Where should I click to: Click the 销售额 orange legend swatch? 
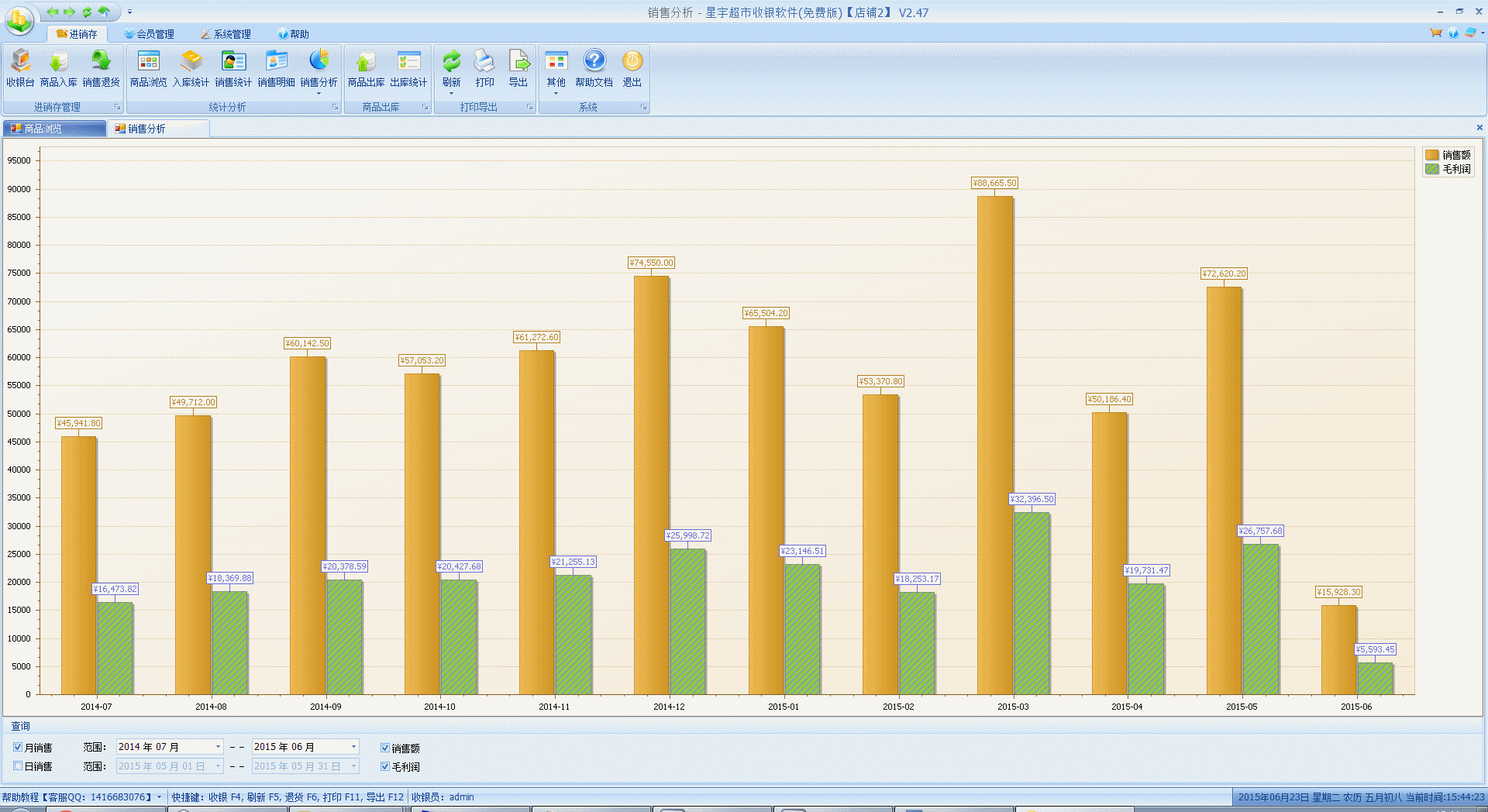[1432, 155]
